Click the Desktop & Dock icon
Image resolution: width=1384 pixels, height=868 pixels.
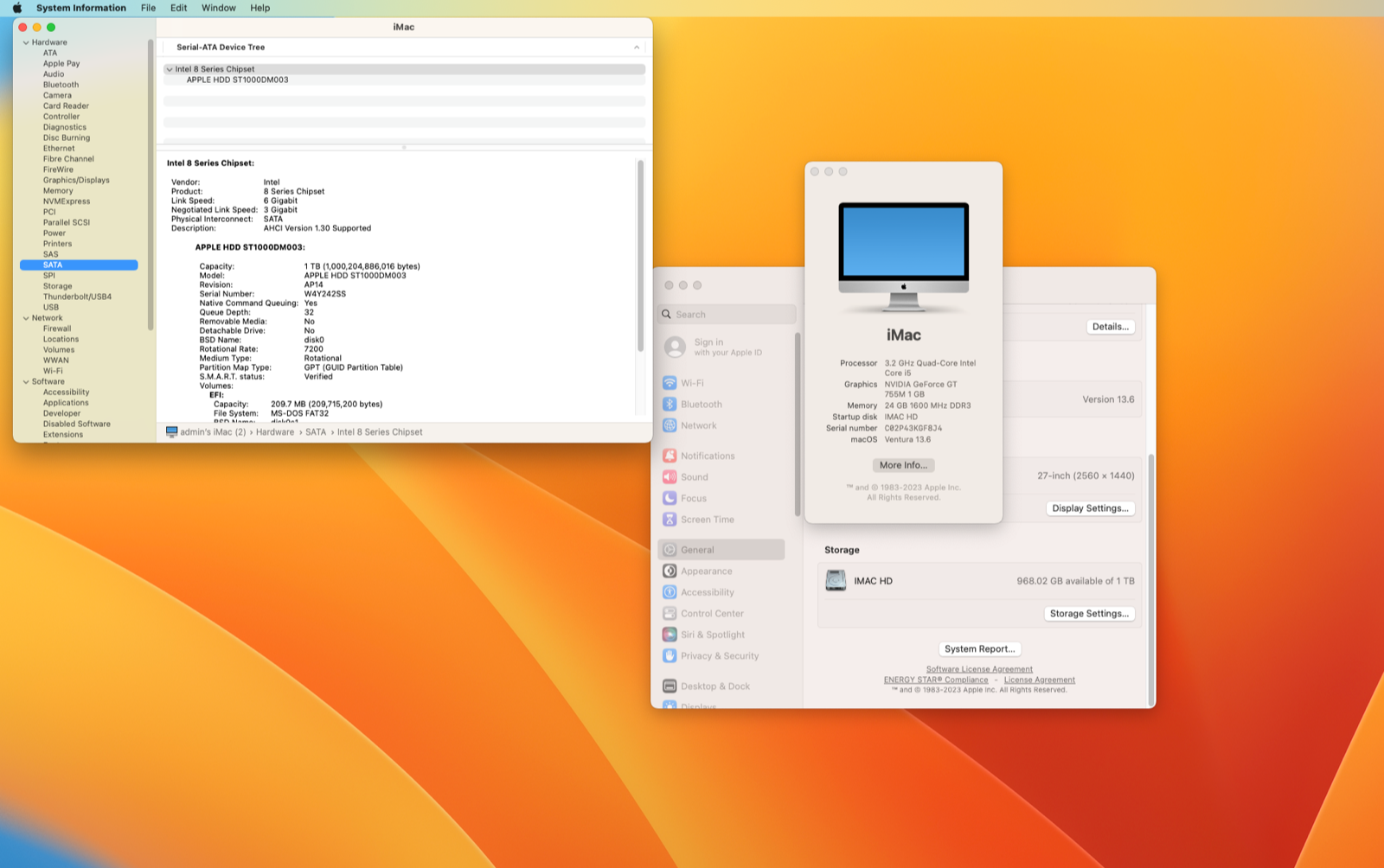[x=670, y=686]
